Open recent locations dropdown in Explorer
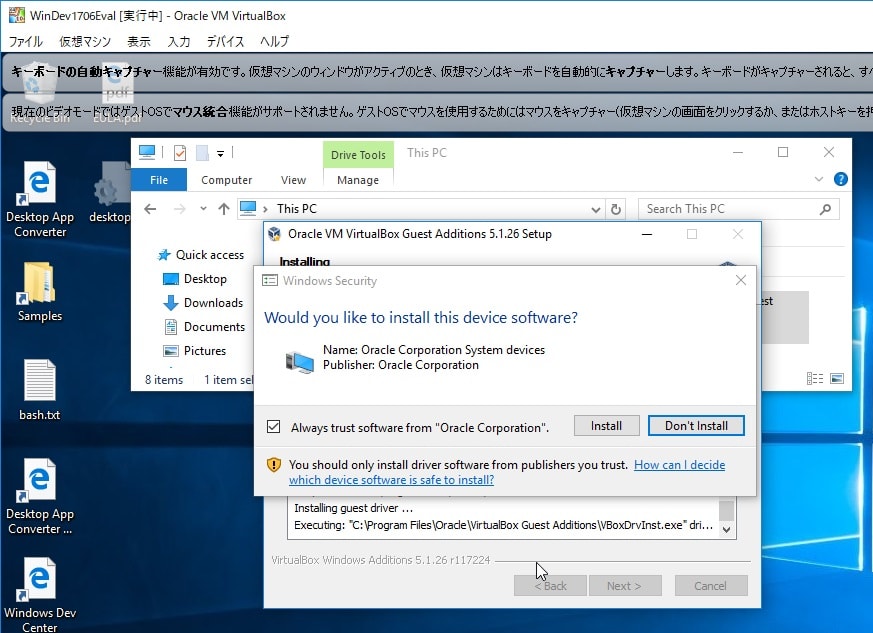This screenshot has height=633, width=873. click(x=203, y=209)
